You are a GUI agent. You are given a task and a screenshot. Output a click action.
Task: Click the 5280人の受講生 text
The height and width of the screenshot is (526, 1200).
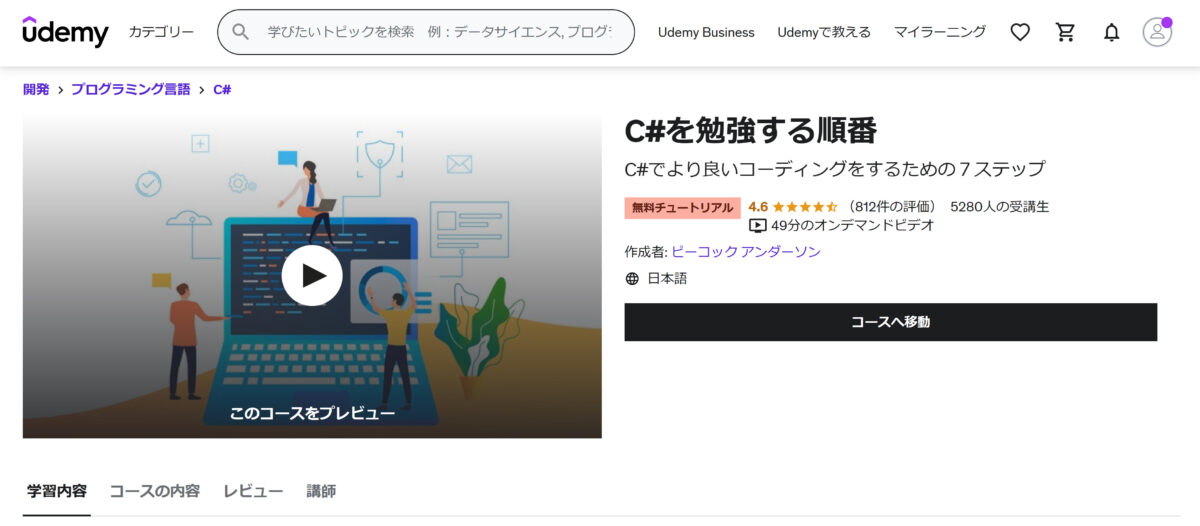pos(999,207)
